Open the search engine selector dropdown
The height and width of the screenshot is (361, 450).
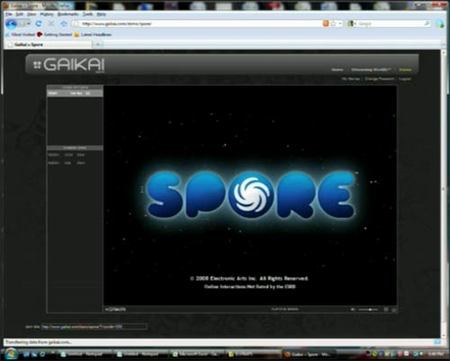[x=351, y=24]
